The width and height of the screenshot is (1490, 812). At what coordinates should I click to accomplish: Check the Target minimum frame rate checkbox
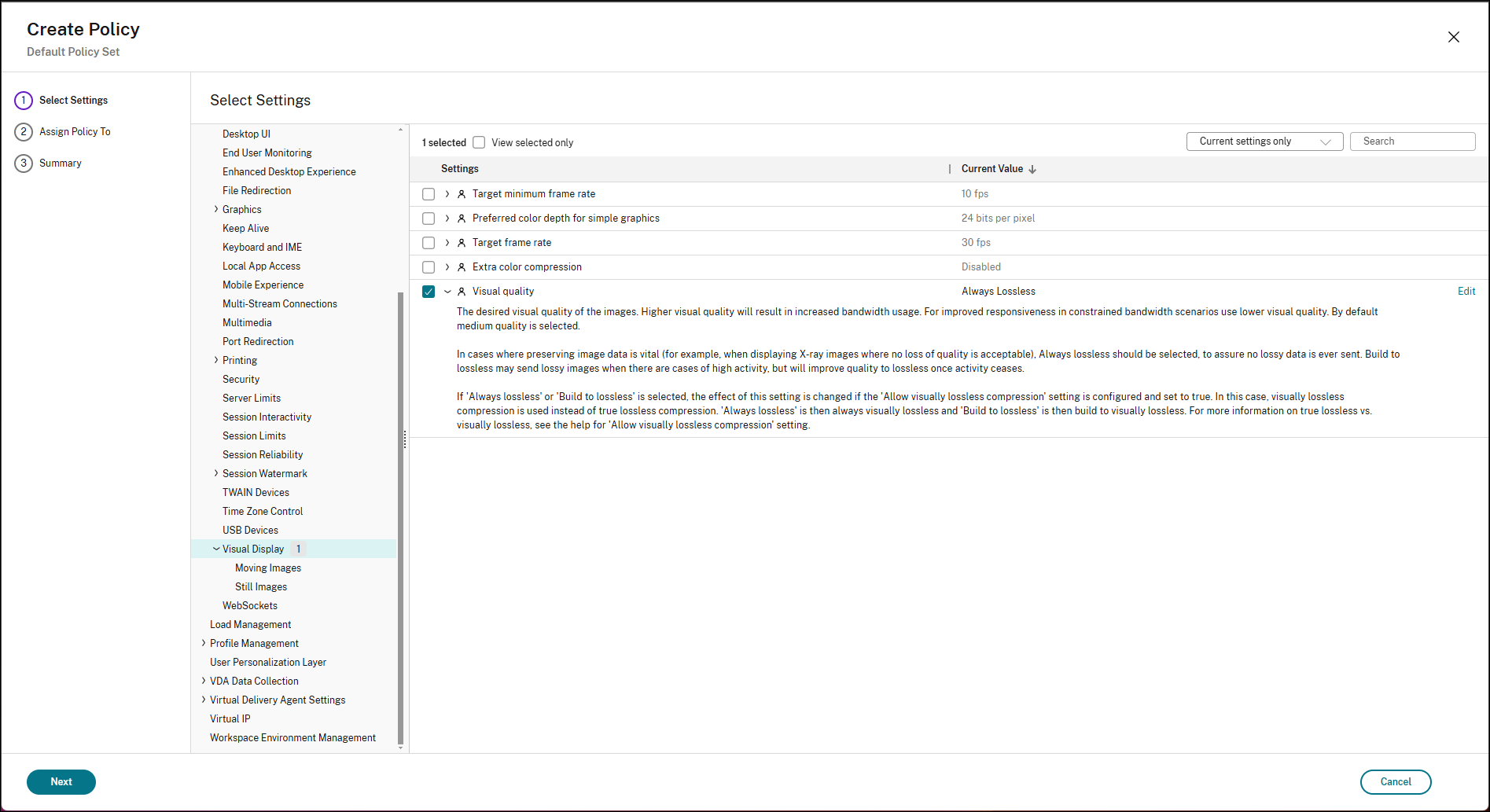[429, 194]
